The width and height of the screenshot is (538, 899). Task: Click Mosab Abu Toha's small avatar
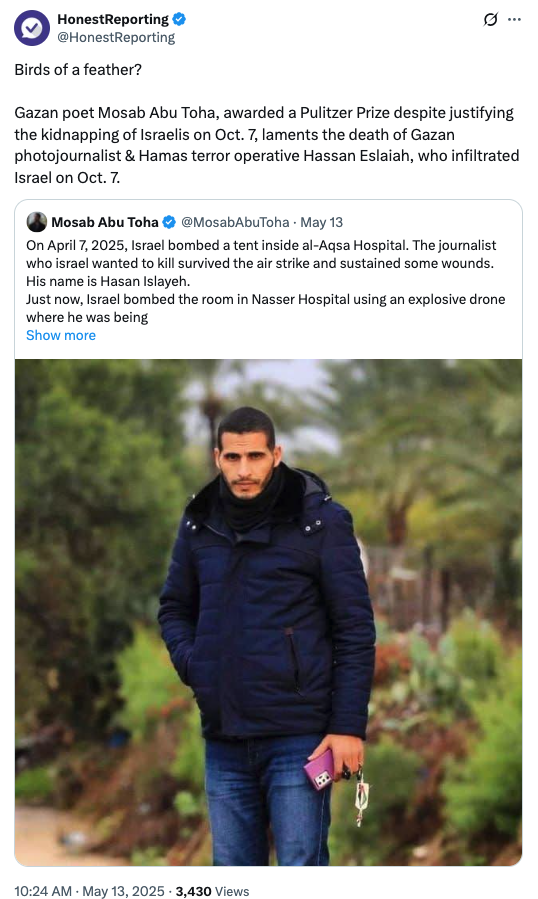(x=37, y=222)
